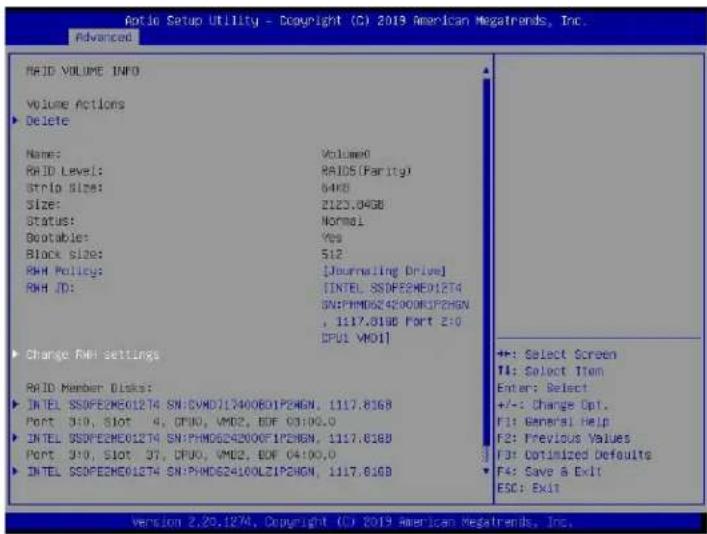Click the Enter: Select help entry

(542, 388)
